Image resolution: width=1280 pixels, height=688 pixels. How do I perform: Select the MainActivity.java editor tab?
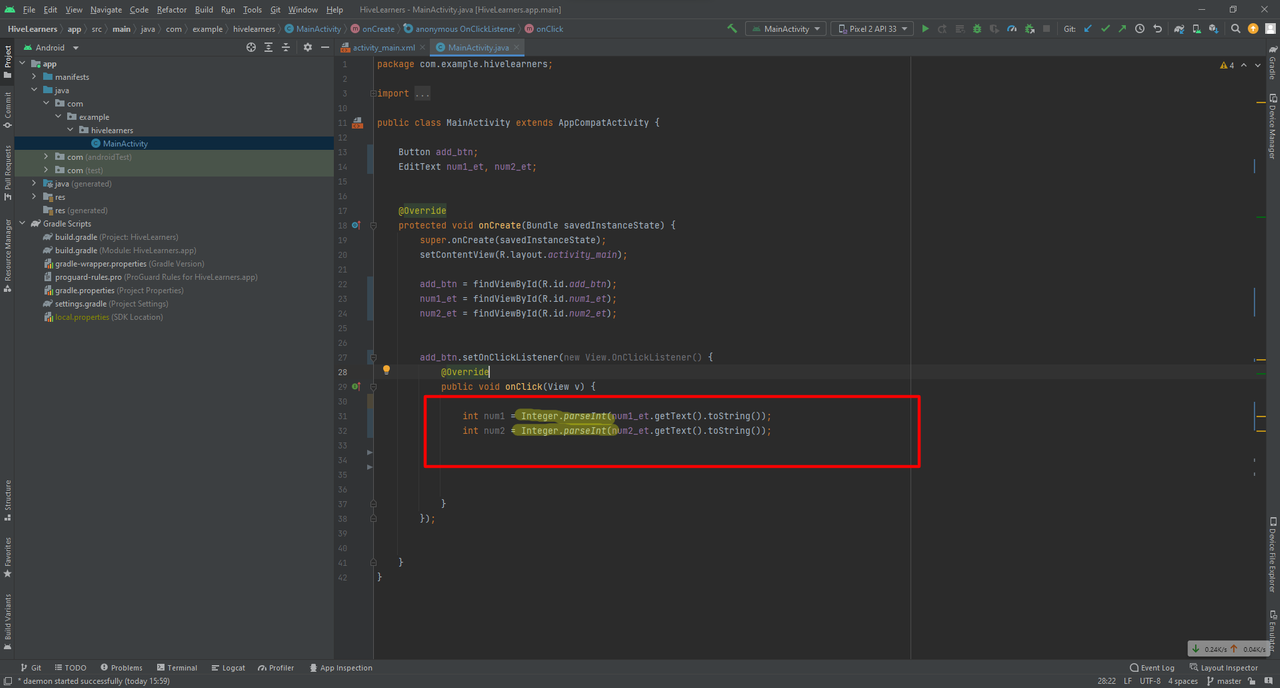(x=478, y=47)
